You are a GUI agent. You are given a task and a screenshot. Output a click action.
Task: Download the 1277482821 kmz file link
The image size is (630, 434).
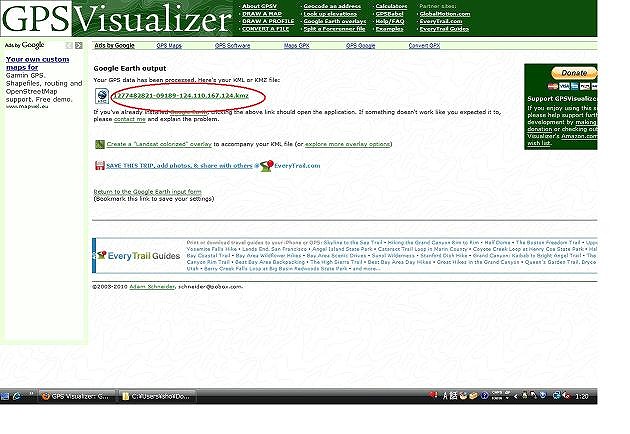[180, 96]
